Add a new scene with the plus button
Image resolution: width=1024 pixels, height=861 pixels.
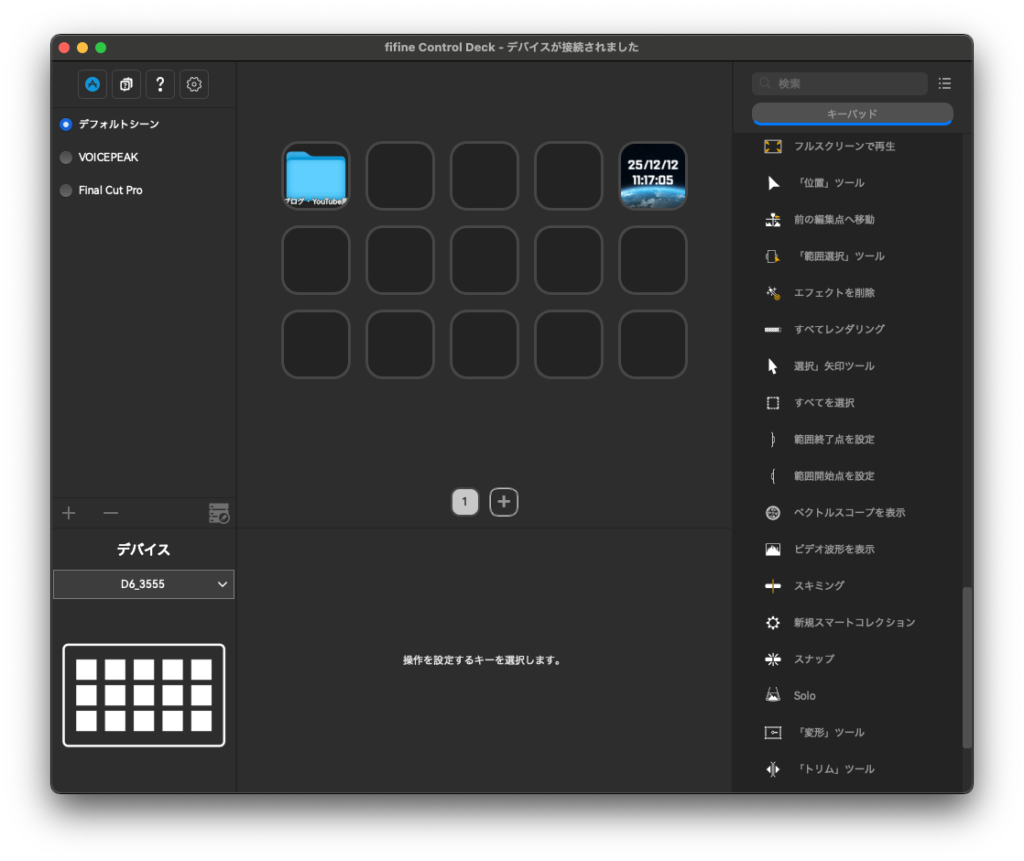click(68, 512)
